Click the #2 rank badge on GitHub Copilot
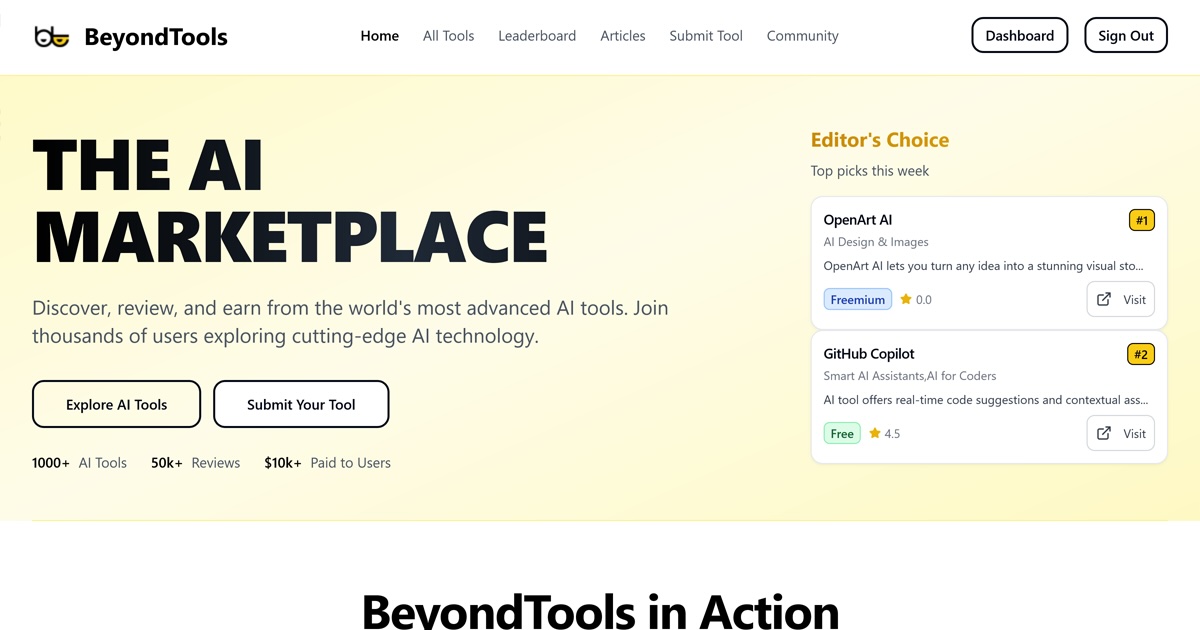 click(1141, 353)
